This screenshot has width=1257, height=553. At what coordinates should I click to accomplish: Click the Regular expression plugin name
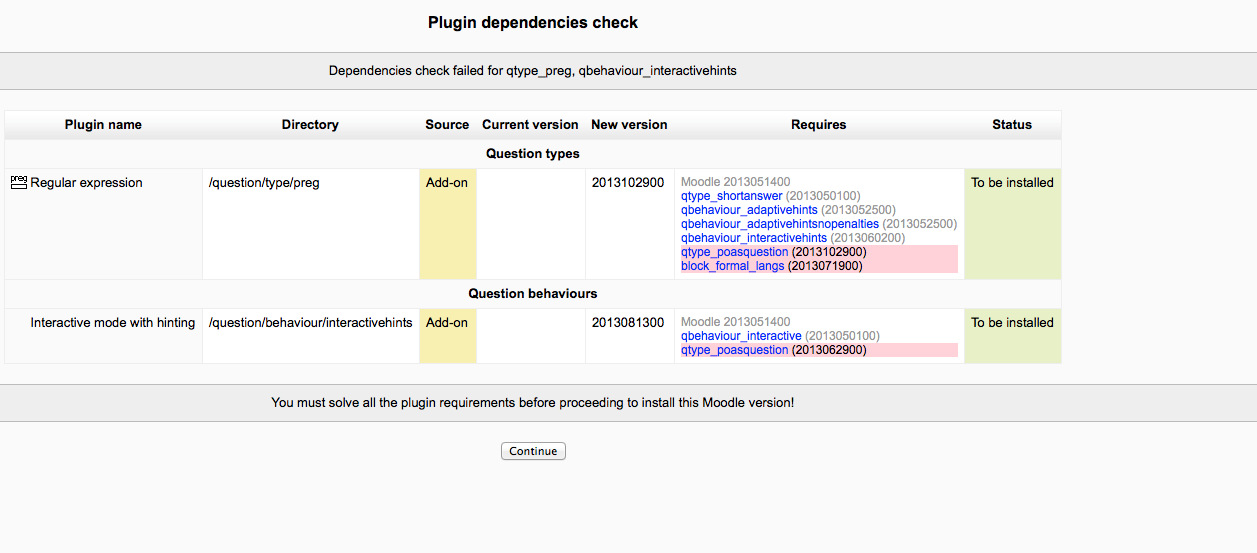click(86, 183)
